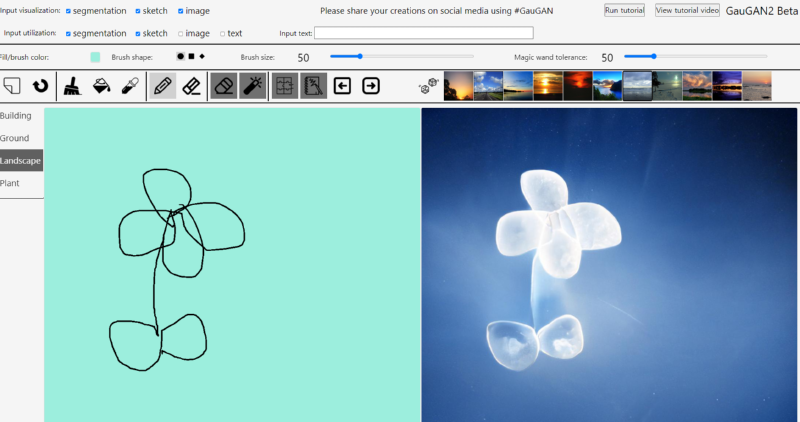Enable image checkbox in Input utilization row
800x422 pixels.
click(x=181, y=33)
